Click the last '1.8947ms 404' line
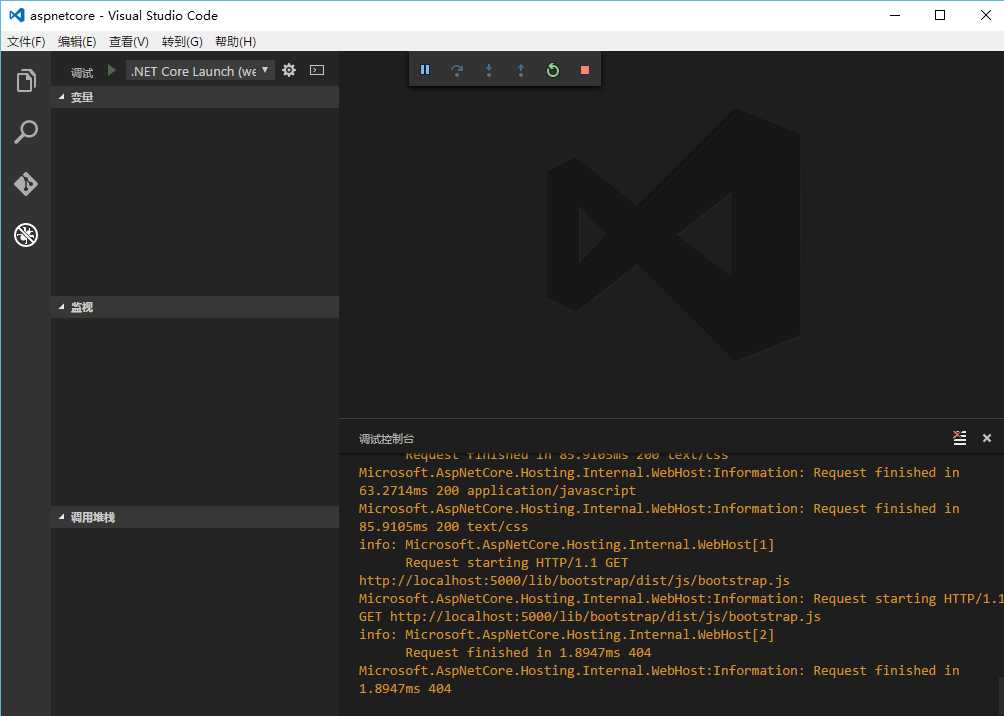 point(405,688)
